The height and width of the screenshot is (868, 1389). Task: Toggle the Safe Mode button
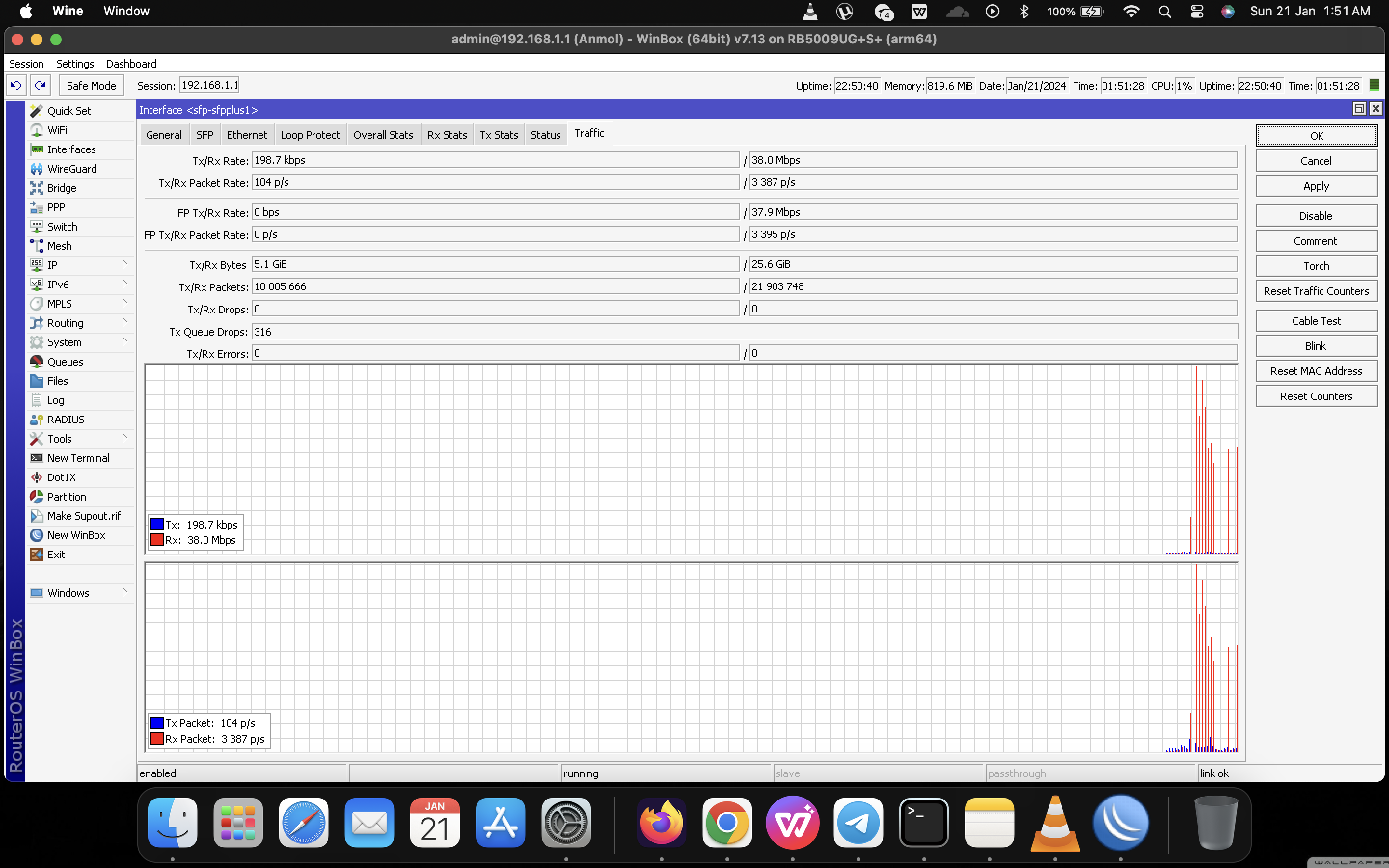pos(91,85)
